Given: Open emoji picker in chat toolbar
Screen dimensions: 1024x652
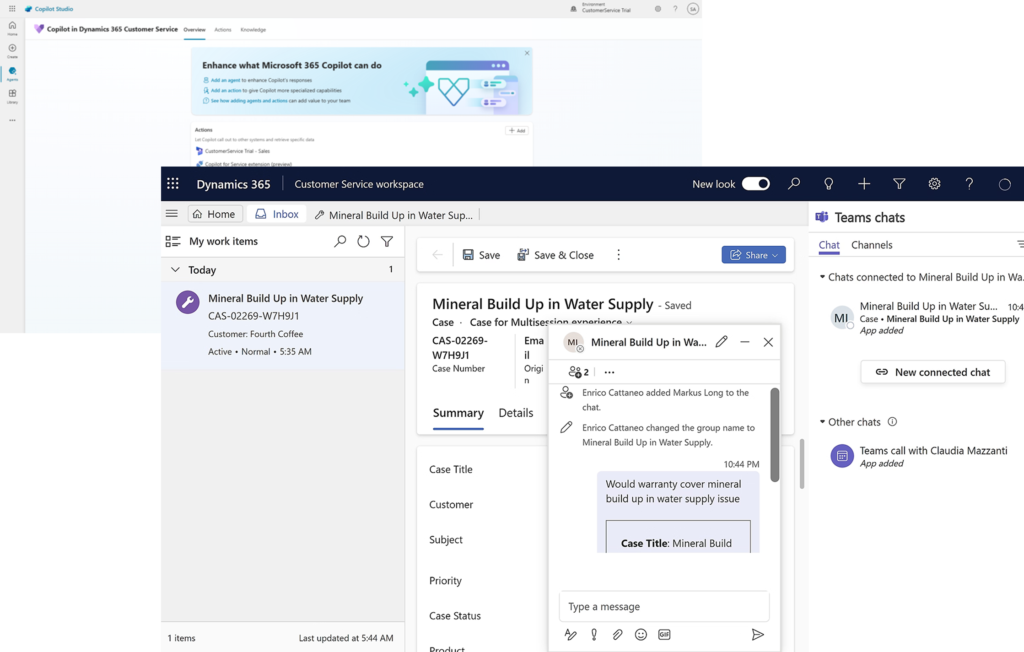Looking at the screenshot, I should [641, 634].
